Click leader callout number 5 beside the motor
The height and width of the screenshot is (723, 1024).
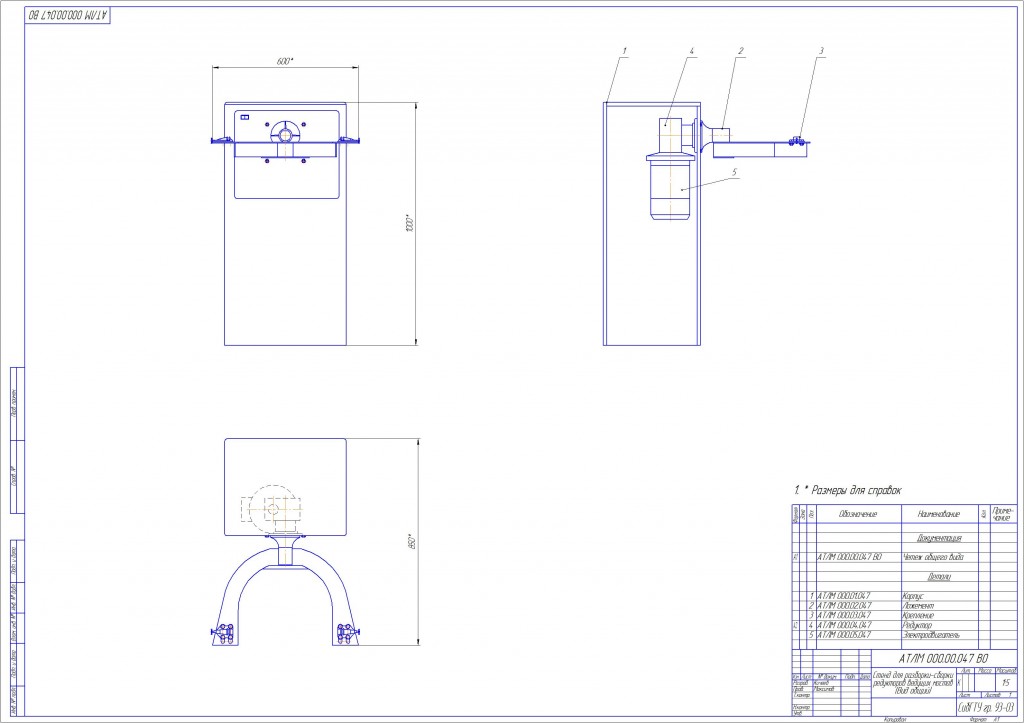[x=735, y=172]
